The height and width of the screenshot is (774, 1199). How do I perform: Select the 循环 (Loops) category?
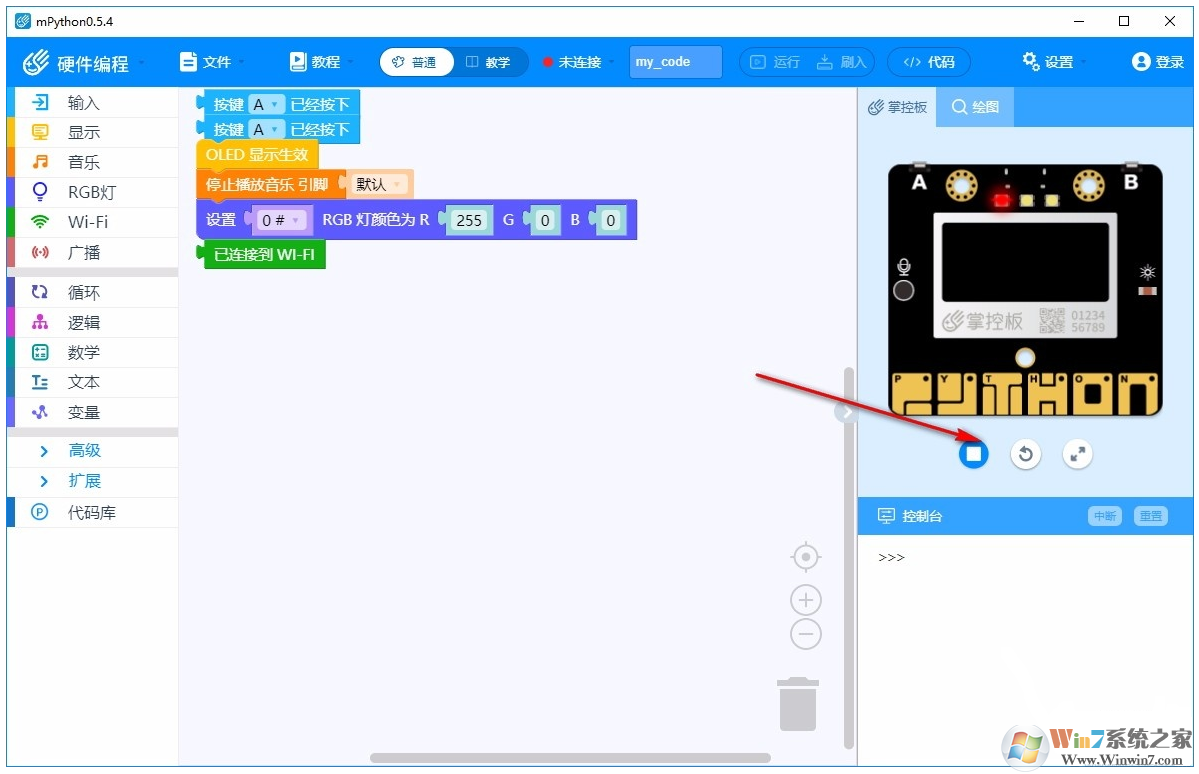[x=85, y=291]
